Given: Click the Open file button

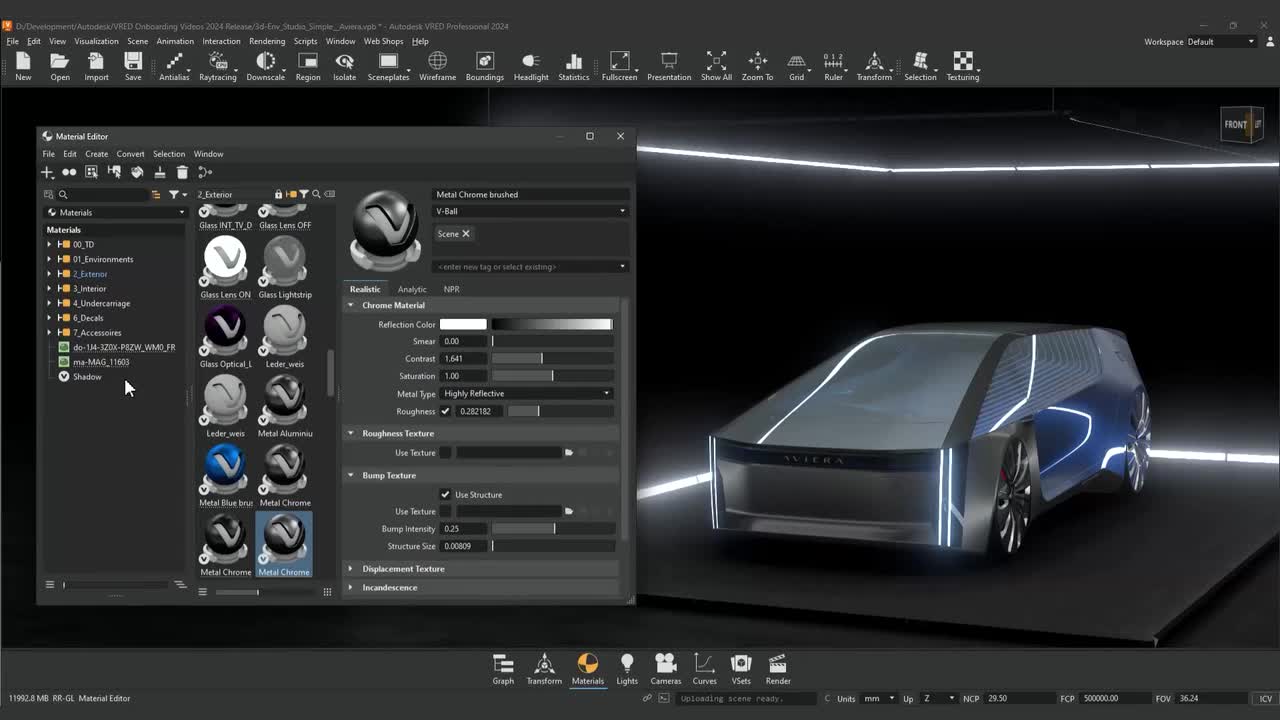Looking at the screenshot, I should coord(60,66).
